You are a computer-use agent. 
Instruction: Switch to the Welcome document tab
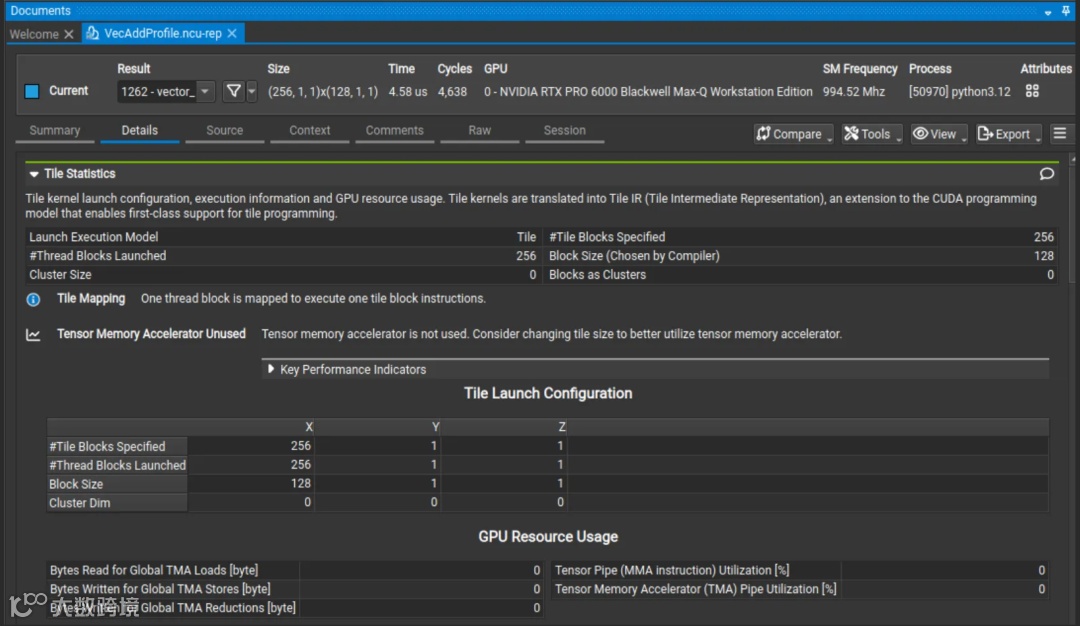pyautogui.click(x=34, y=34)
